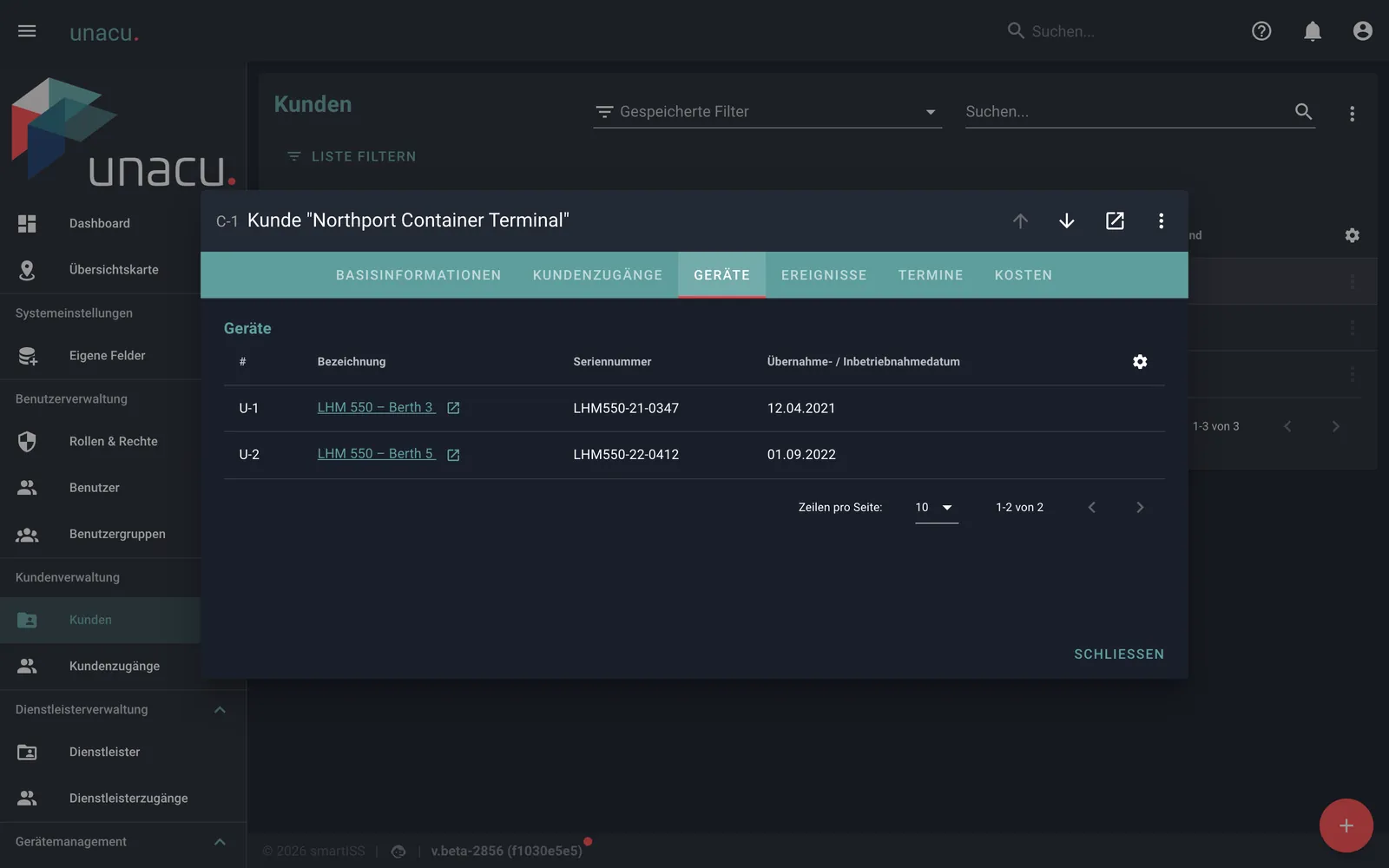1389x868 pixels.
Task: Open Dashboard in sidebar
Action: 100,223
